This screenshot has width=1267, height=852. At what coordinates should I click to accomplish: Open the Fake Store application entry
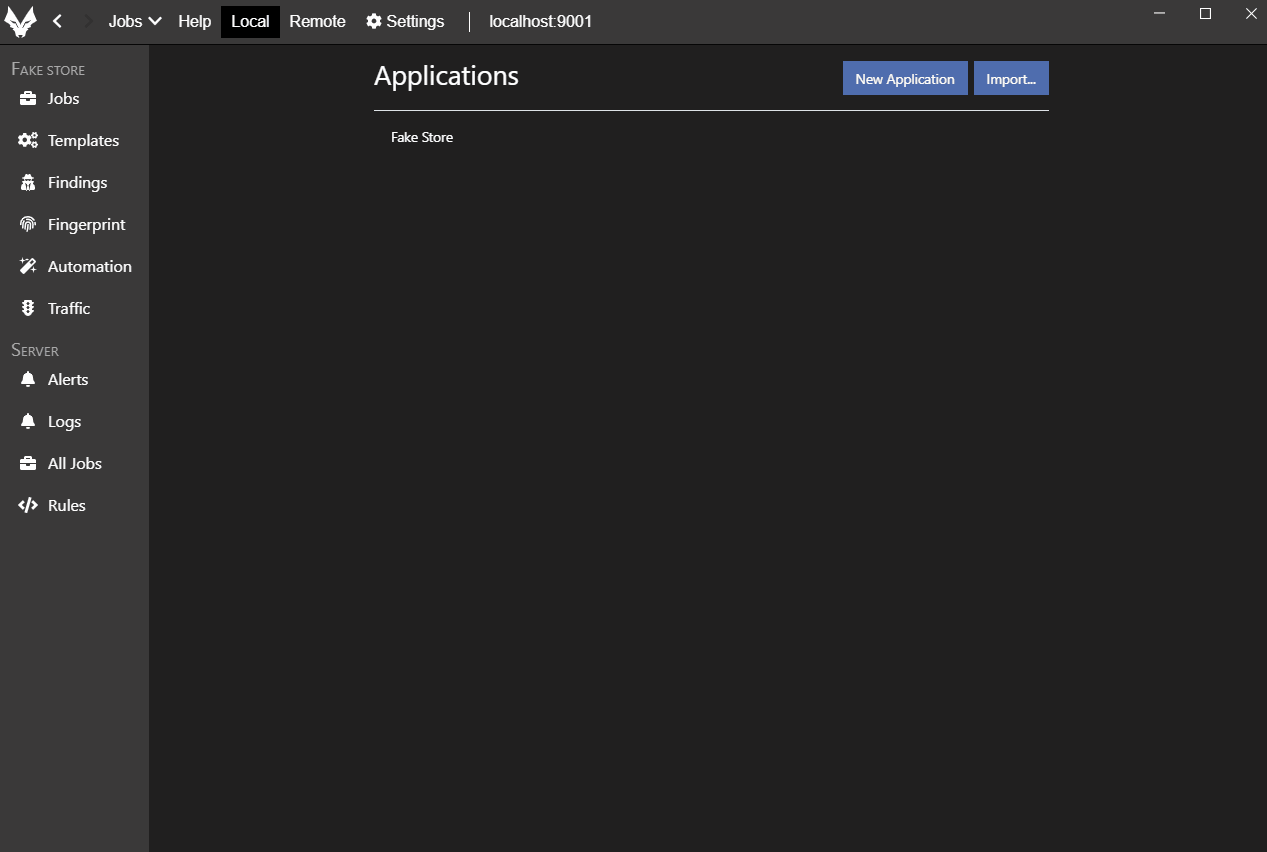[422, 137]
